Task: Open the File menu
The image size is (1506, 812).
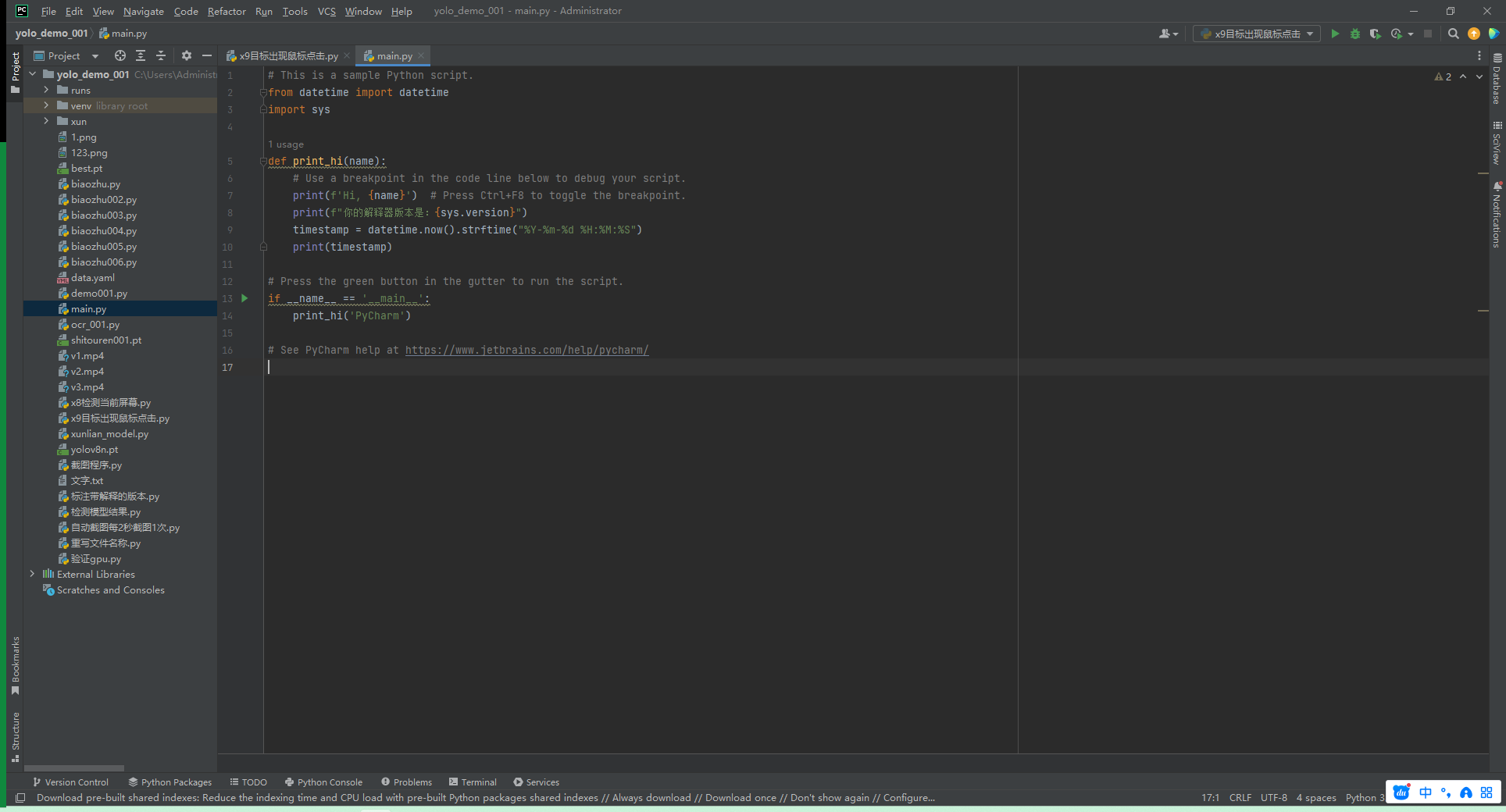Action: point(48,11)
